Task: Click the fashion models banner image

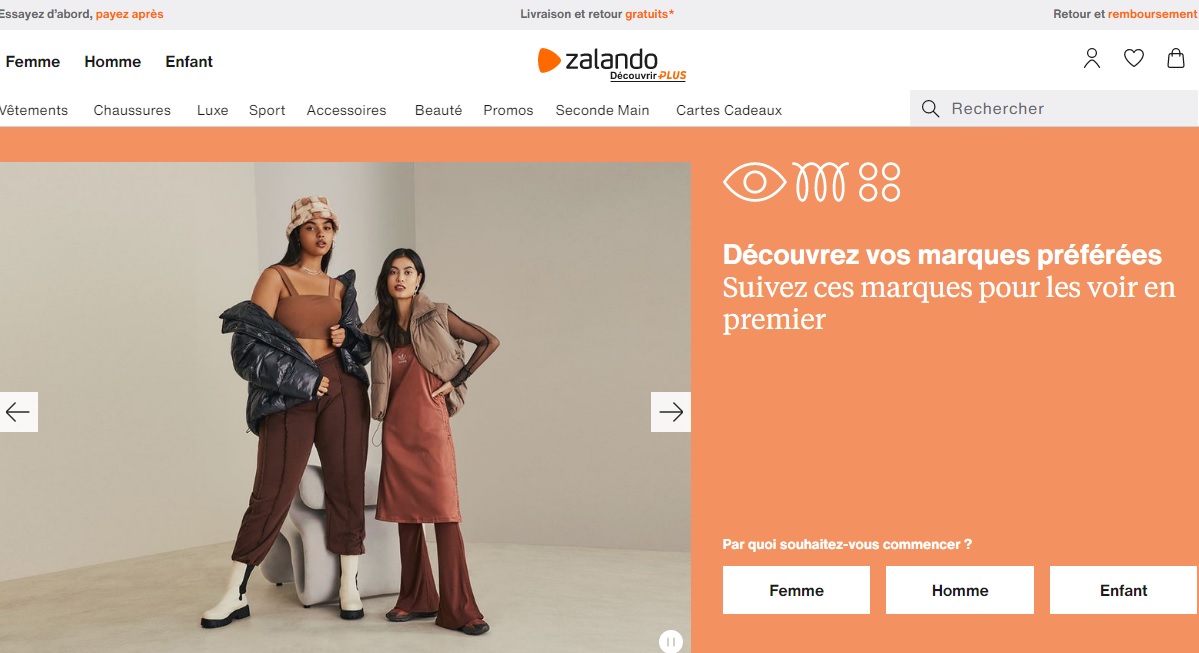Action: pyautogui.click(x=346, y=408)
